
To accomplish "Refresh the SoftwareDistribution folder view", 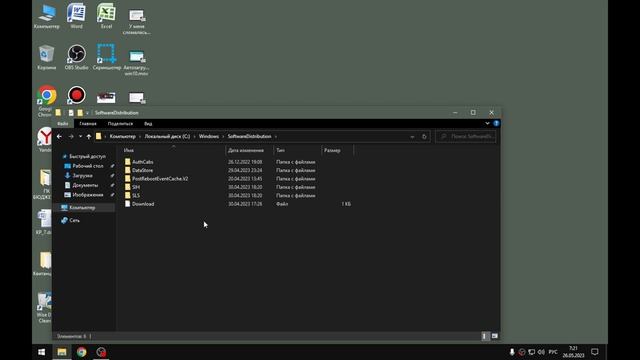I will (424, 136).
